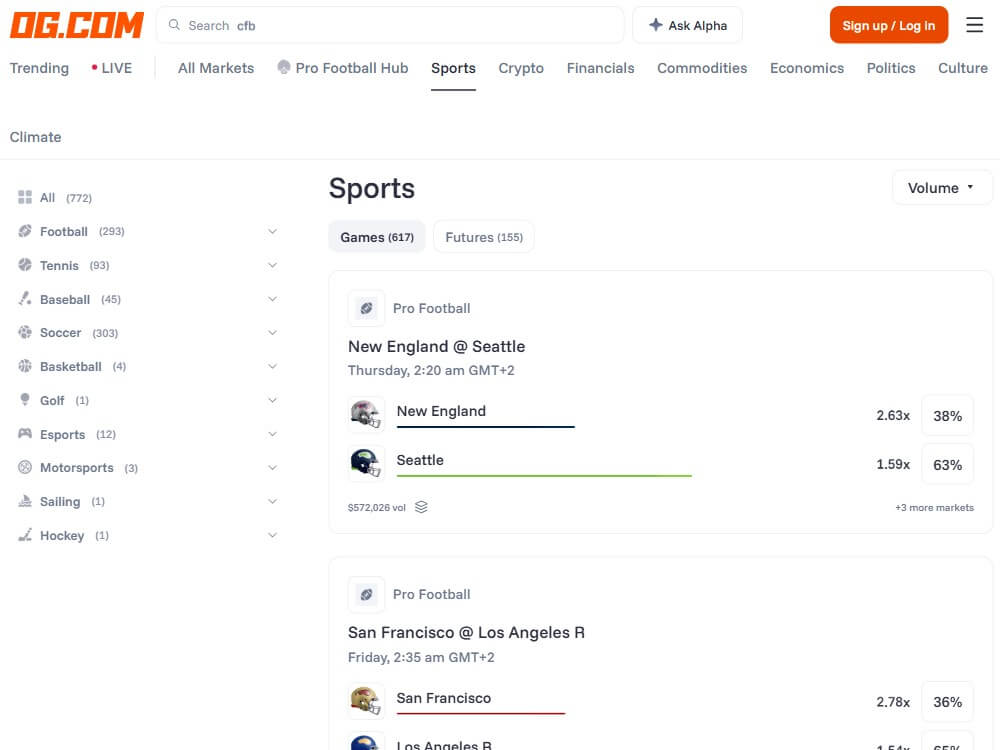Viewport: 1000px width, 750px height.
Task: Switch to the Futures tab
Action: 483,237
